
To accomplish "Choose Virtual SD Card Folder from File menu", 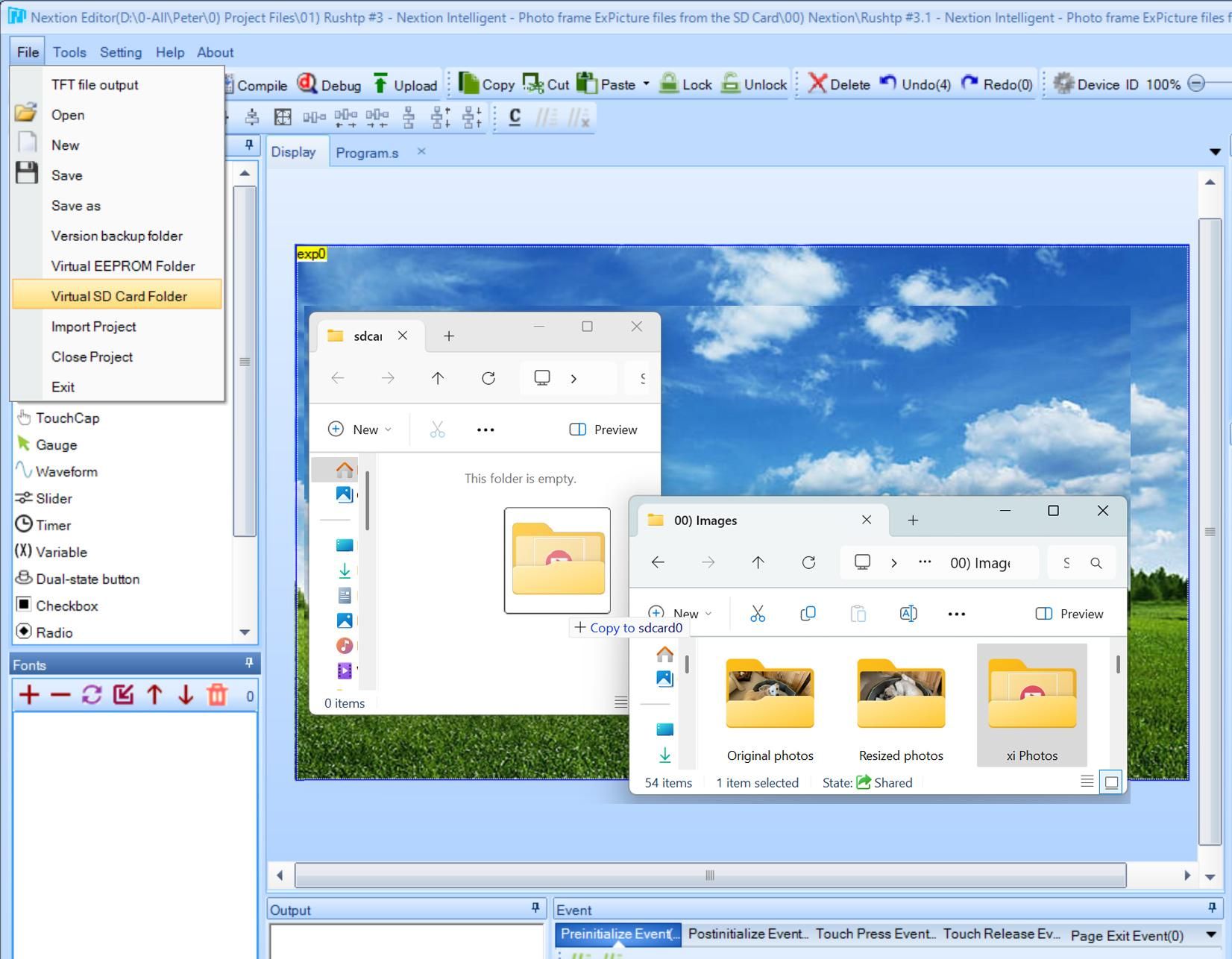I will [117, 295].
